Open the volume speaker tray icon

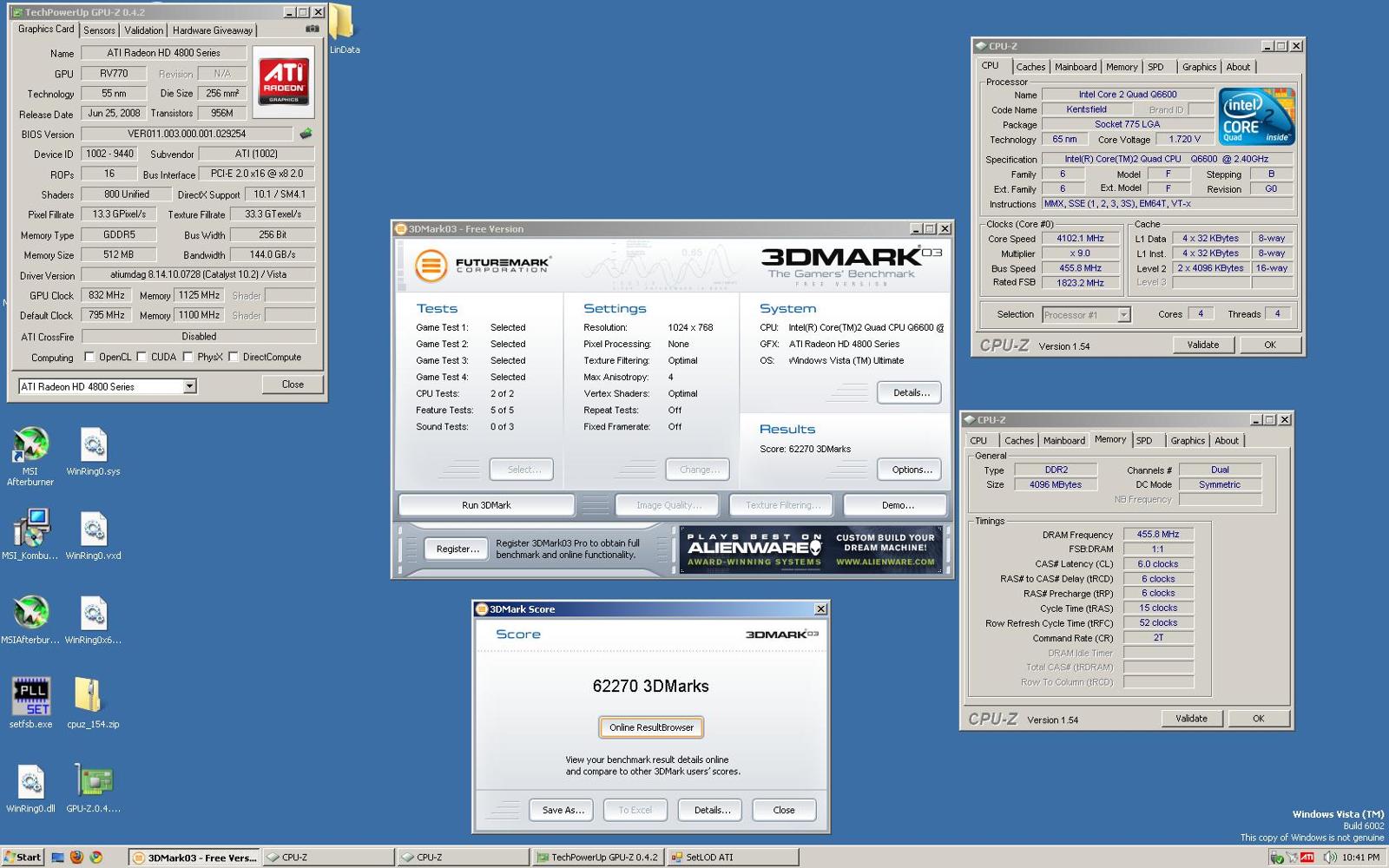1330,858
